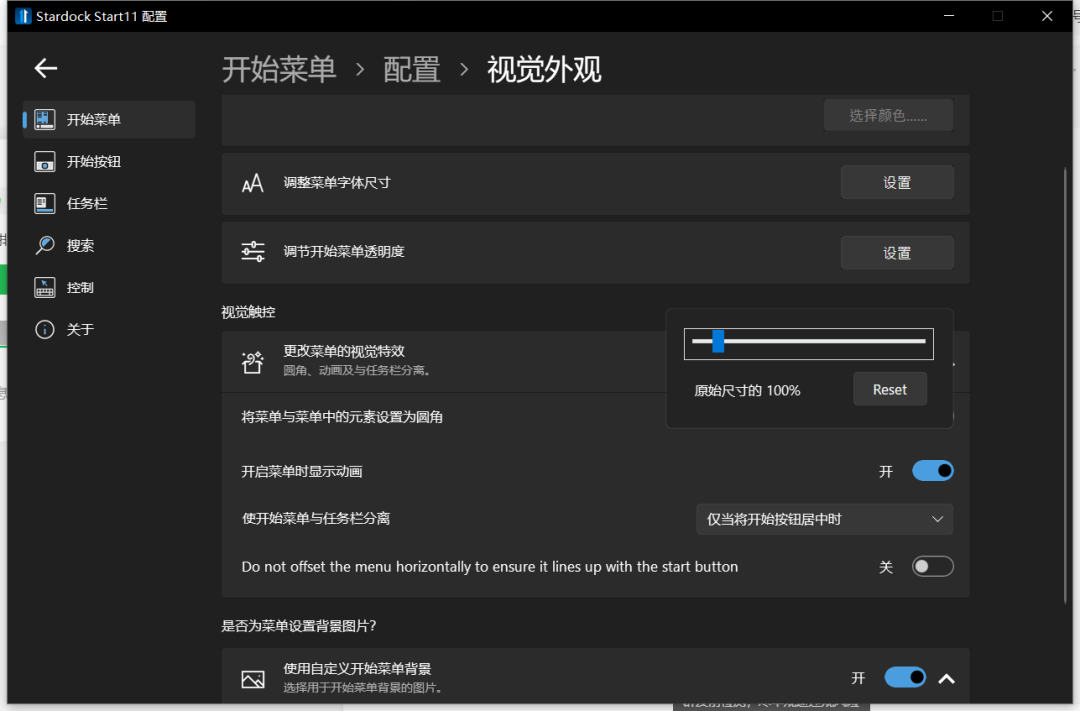Click the font size AA icon

(x=253, y=183)
